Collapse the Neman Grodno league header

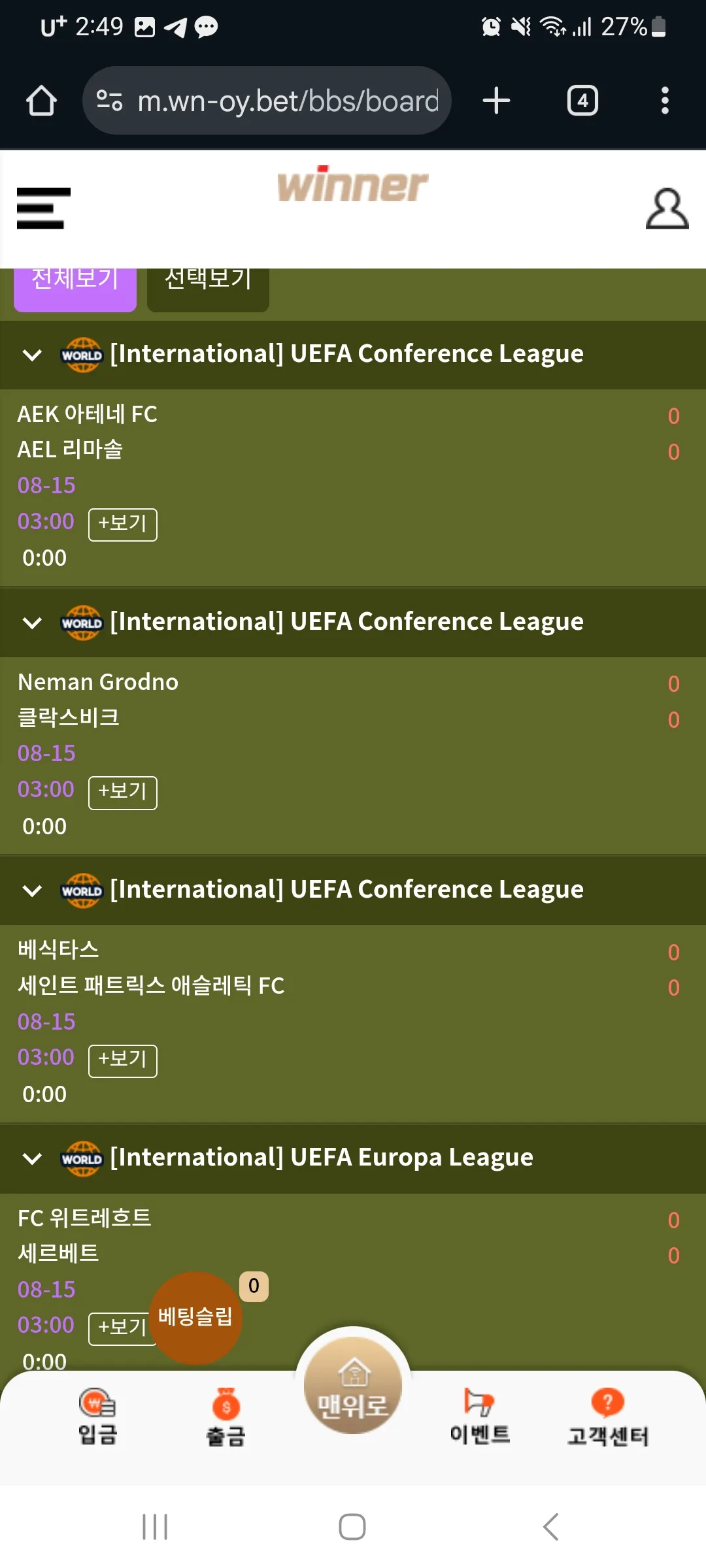[32, 623]
